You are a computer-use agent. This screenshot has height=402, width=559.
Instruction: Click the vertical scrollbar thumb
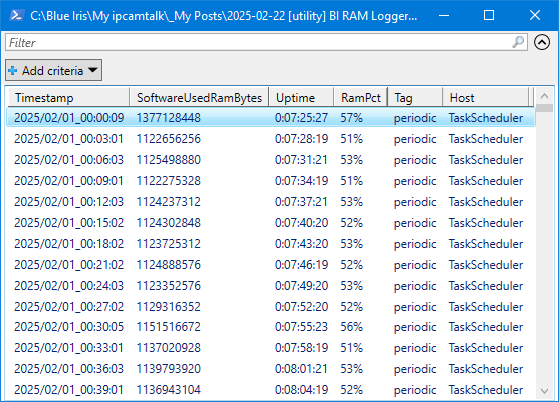click(x=544, y=108)
